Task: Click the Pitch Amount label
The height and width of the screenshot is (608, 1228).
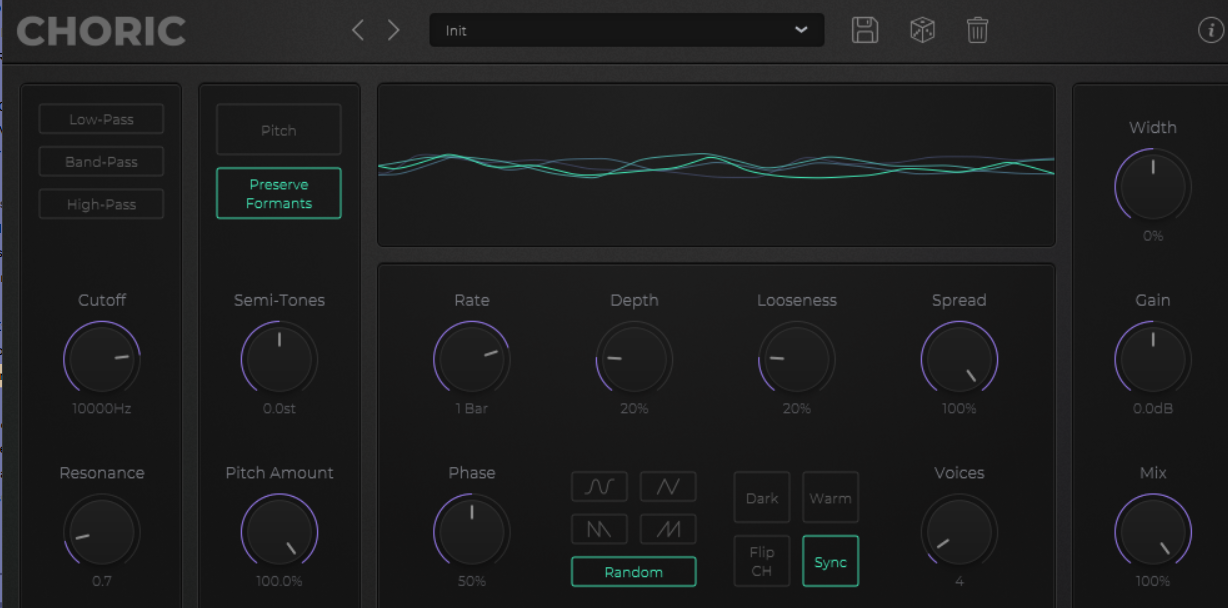Action: [x=279, y=473]
